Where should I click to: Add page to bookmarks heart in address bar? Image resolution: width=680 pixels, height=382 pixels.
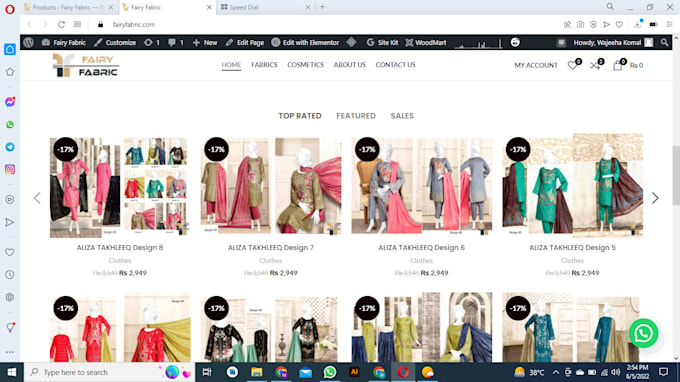[x=619, y=24]
